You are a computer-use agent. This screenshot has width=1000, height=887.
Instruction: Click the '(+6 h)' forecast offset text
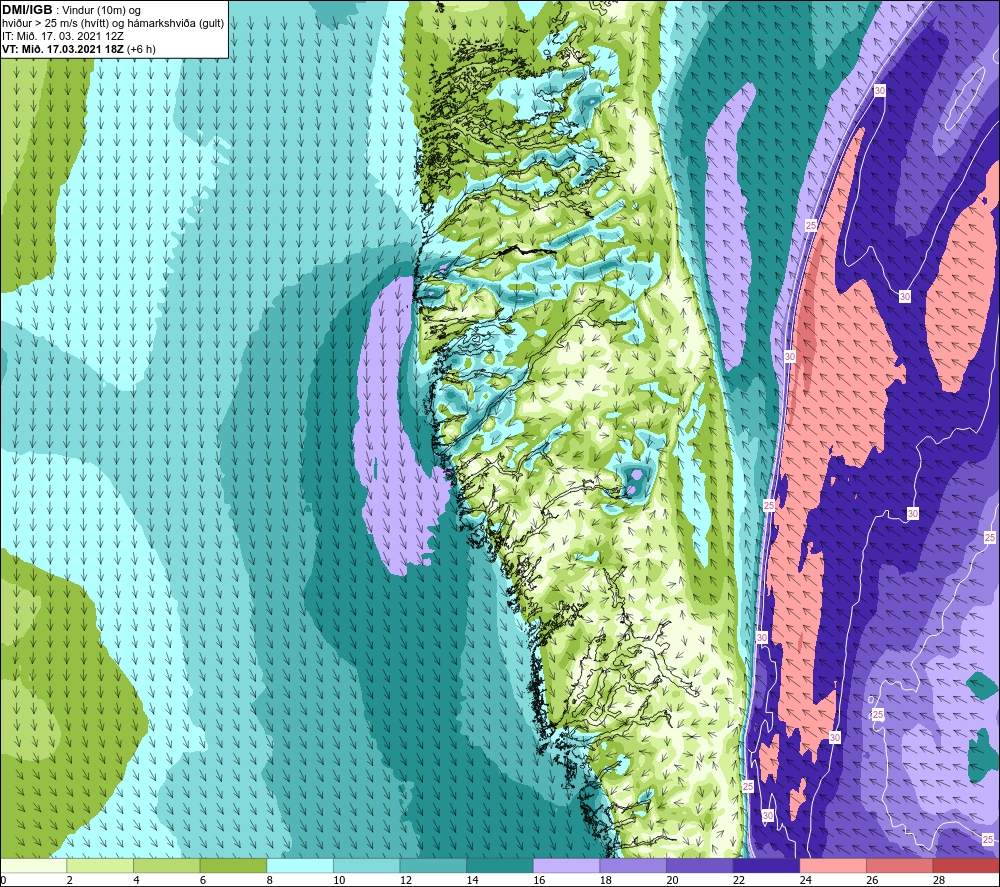(x=141, y=49)
